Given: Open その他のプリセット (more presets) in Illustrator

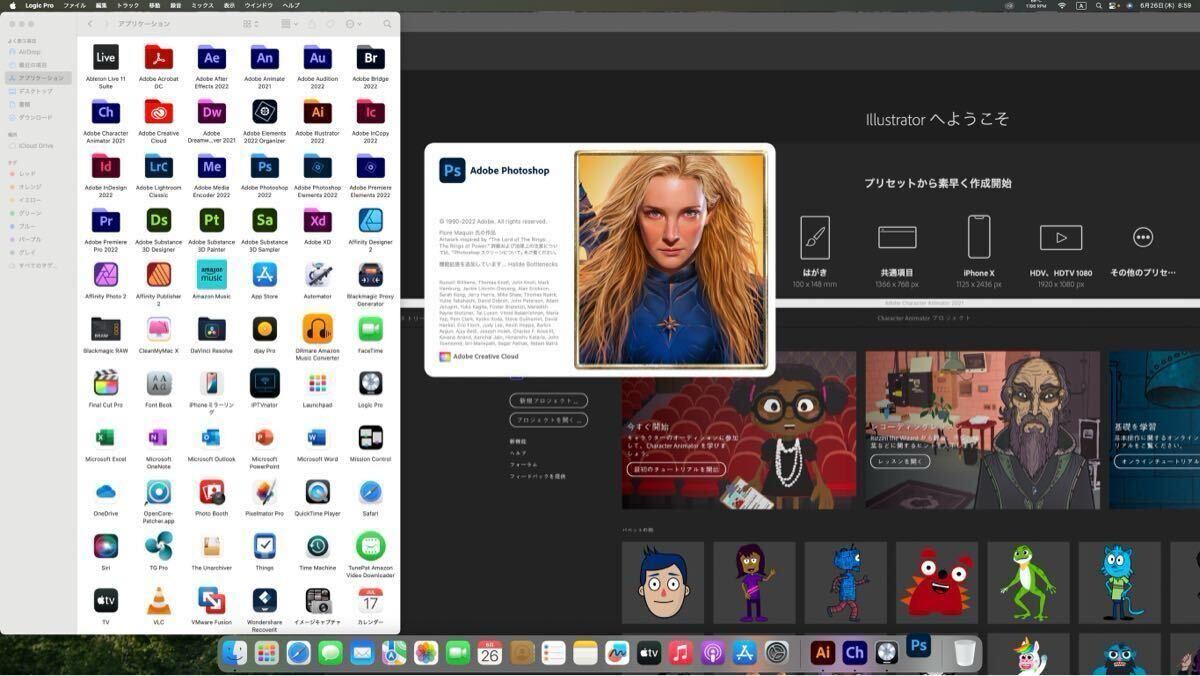Looking at the screenshot, I should tap(1143, 238).
